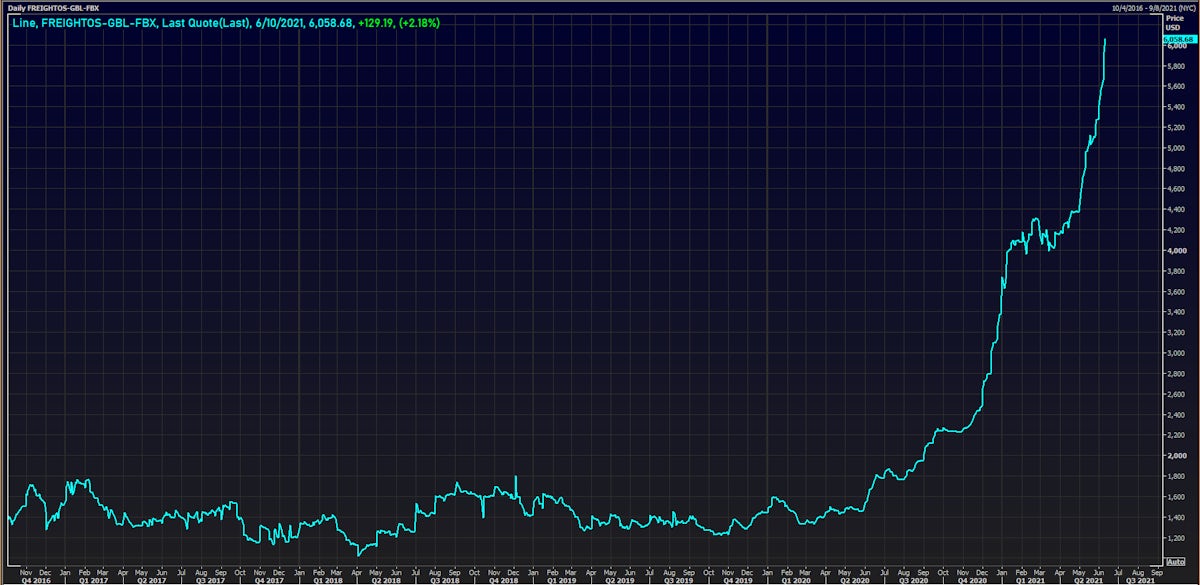The height and width of the screenshot is (585, 1200).
Task: Click the Q2 2021 time axis label
Action: click(x=1090, y=579)
